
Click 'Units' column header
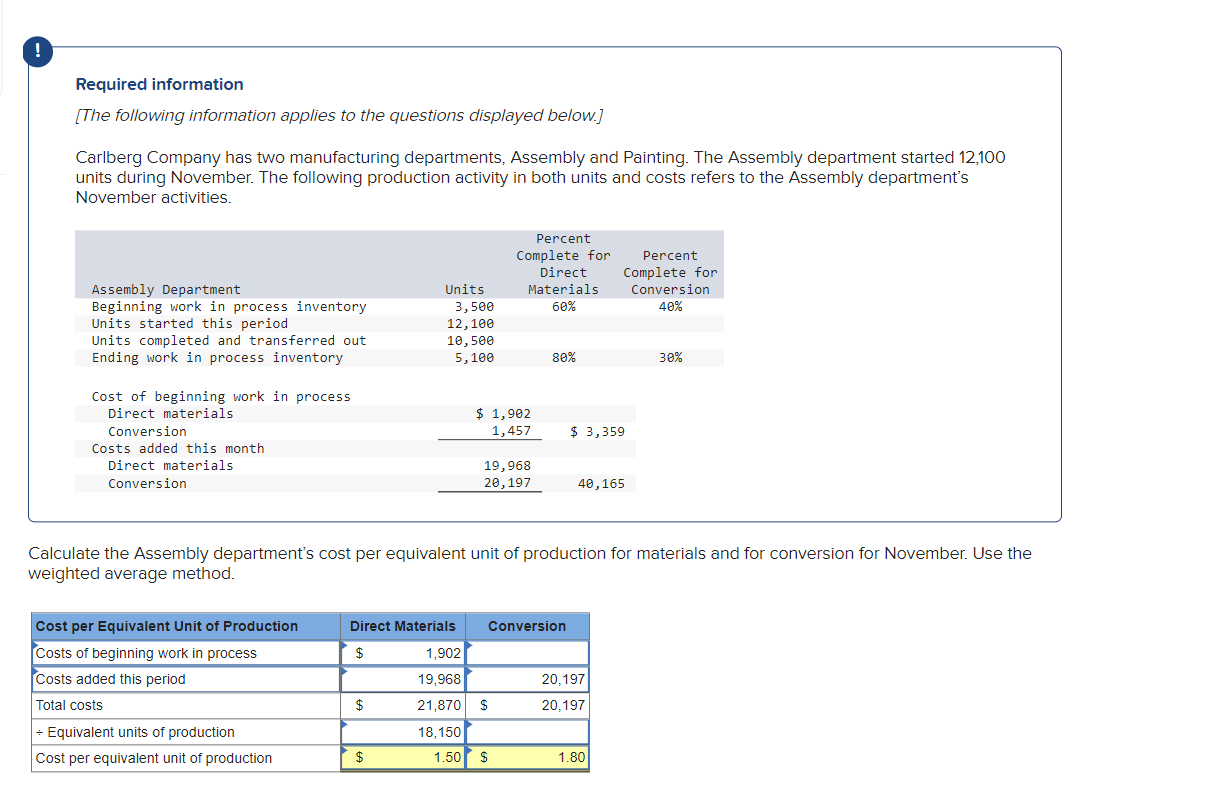tap(465, 289)
